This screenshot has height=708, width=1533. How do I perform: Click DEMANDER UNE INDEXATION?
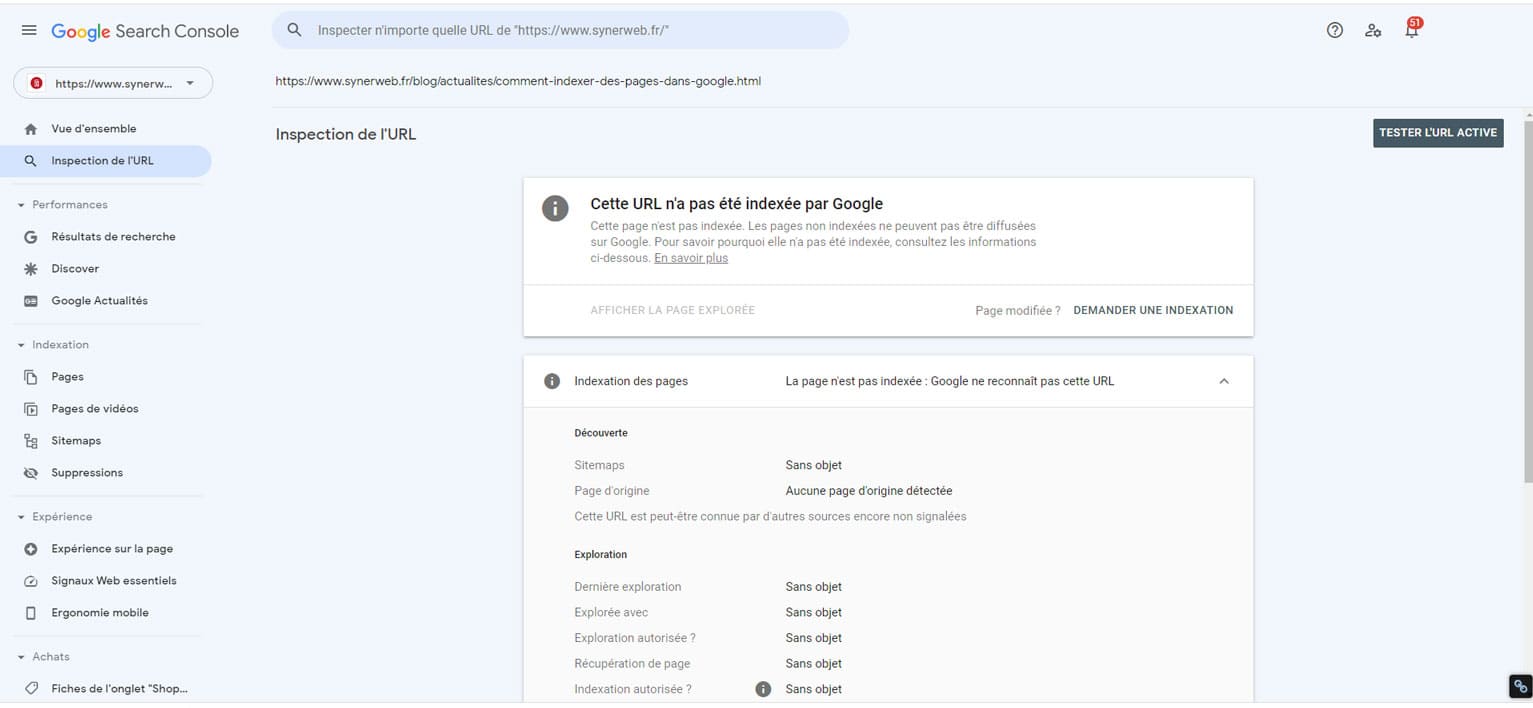[1153, 310]
